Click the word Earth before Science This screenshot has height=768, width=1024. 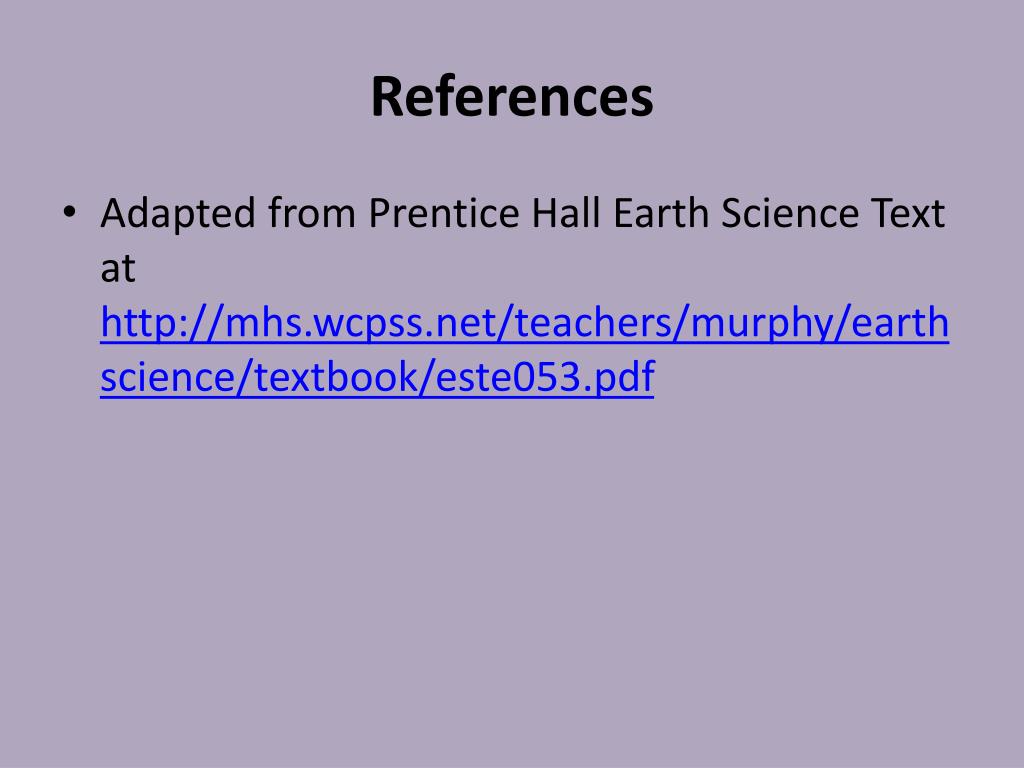coord(661,212)
